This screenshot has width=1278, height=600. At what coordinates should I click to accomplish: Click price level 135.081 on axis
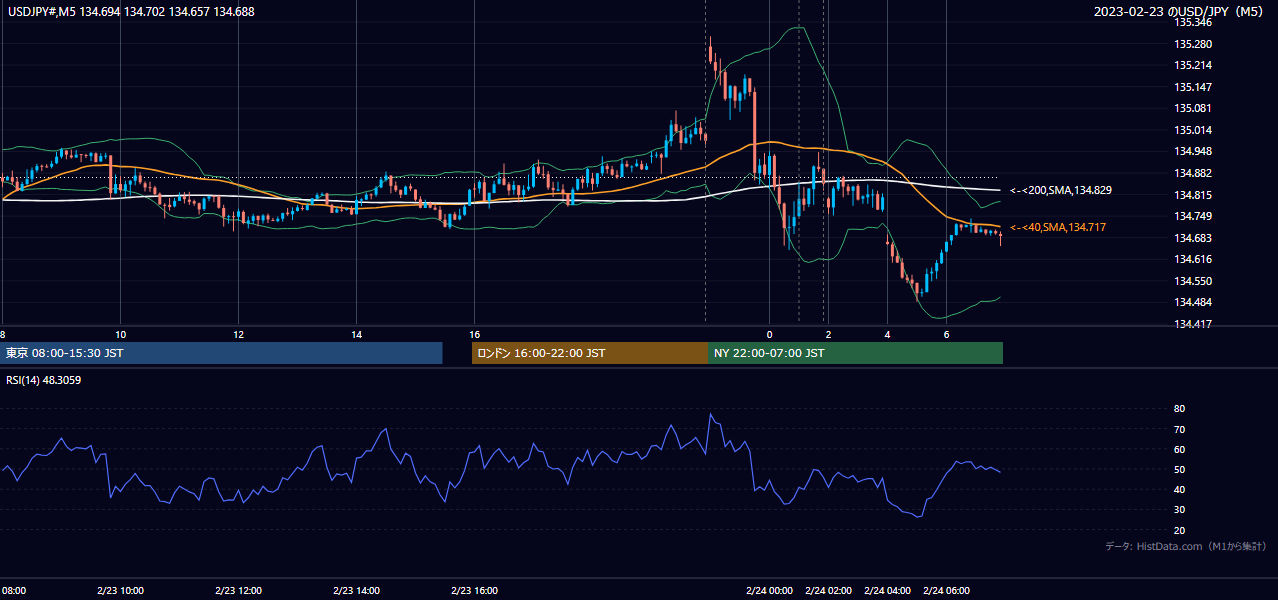click(1193, 109)
